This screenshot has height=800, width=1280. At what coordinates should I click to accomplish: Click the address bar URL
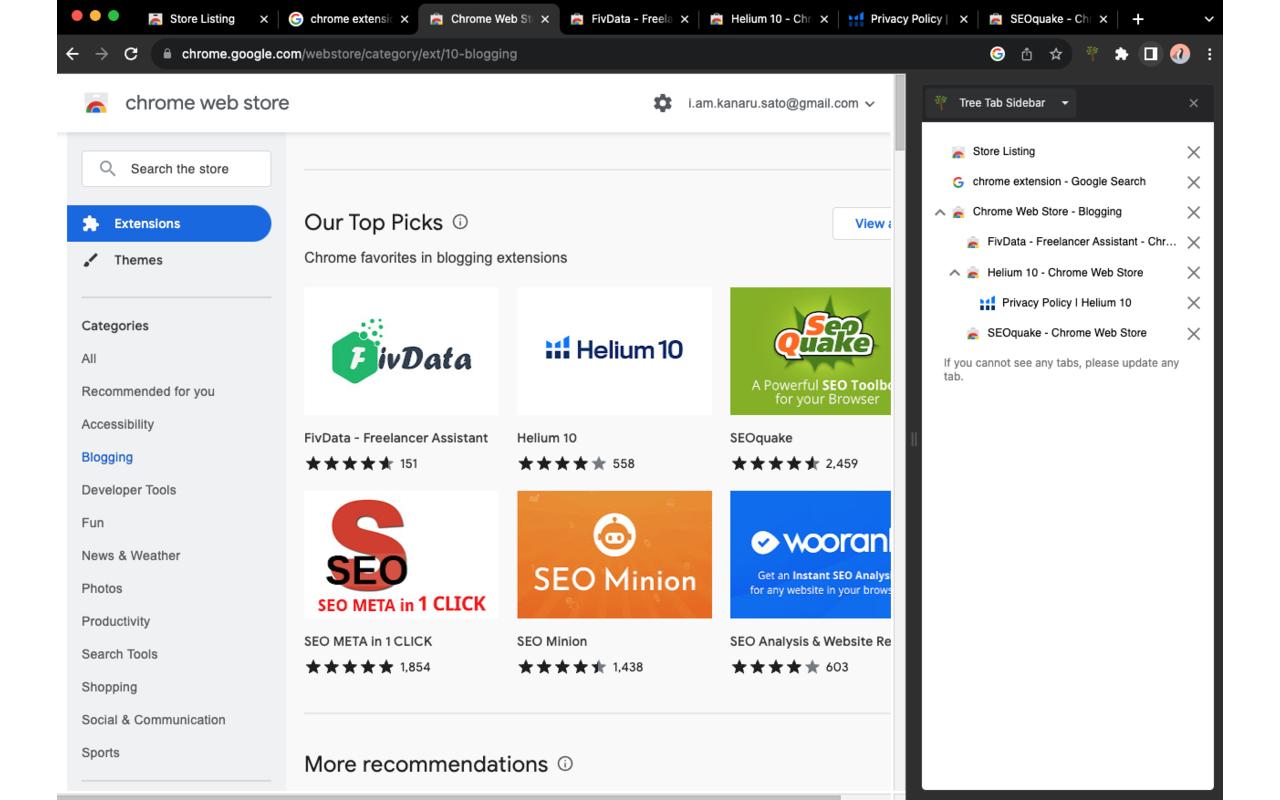tap(349, 54)
